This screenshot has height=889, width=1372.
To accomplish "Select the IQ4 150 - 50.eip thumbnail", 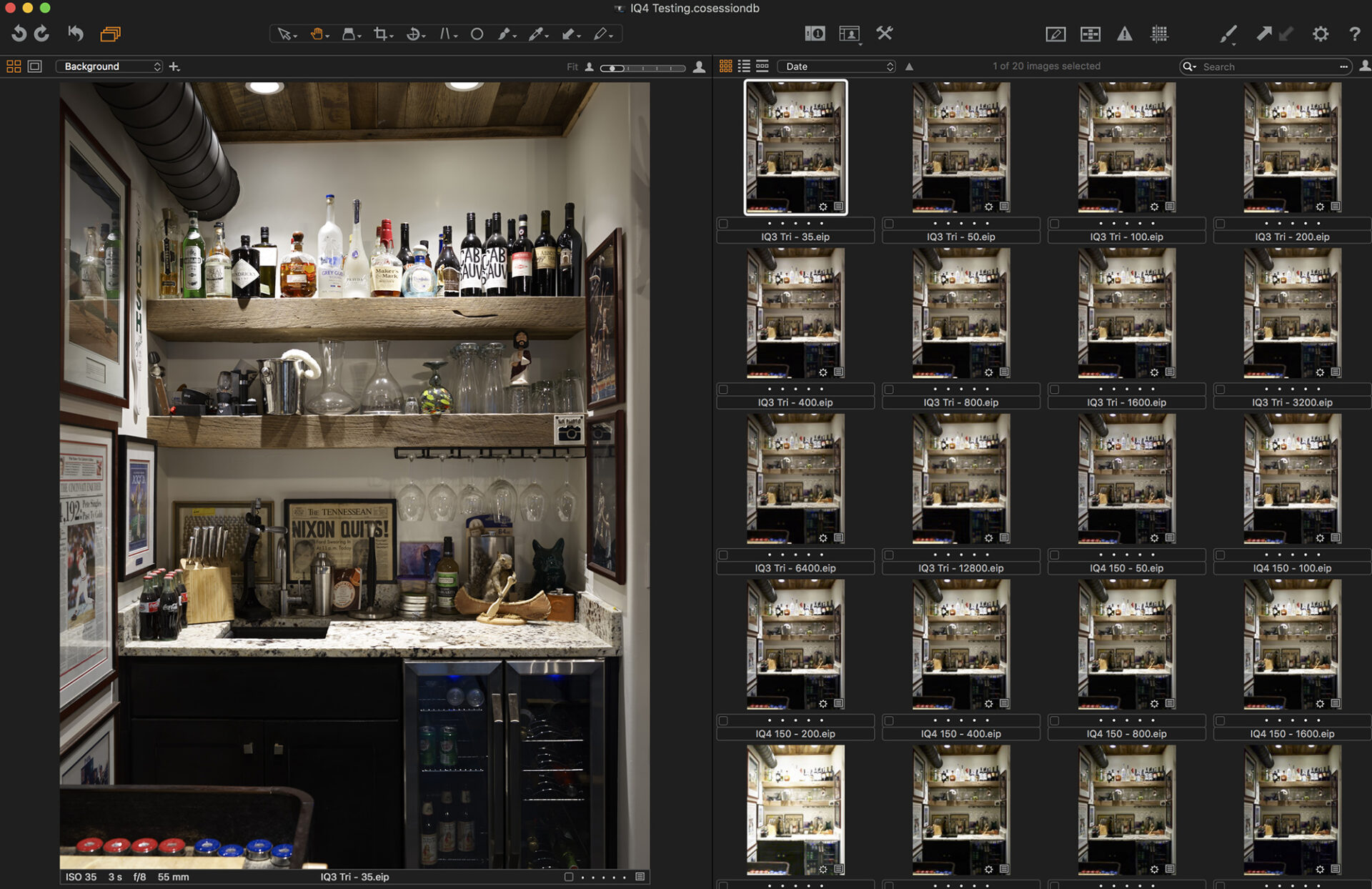I will pyautogui.click(x=1127, y=479).
